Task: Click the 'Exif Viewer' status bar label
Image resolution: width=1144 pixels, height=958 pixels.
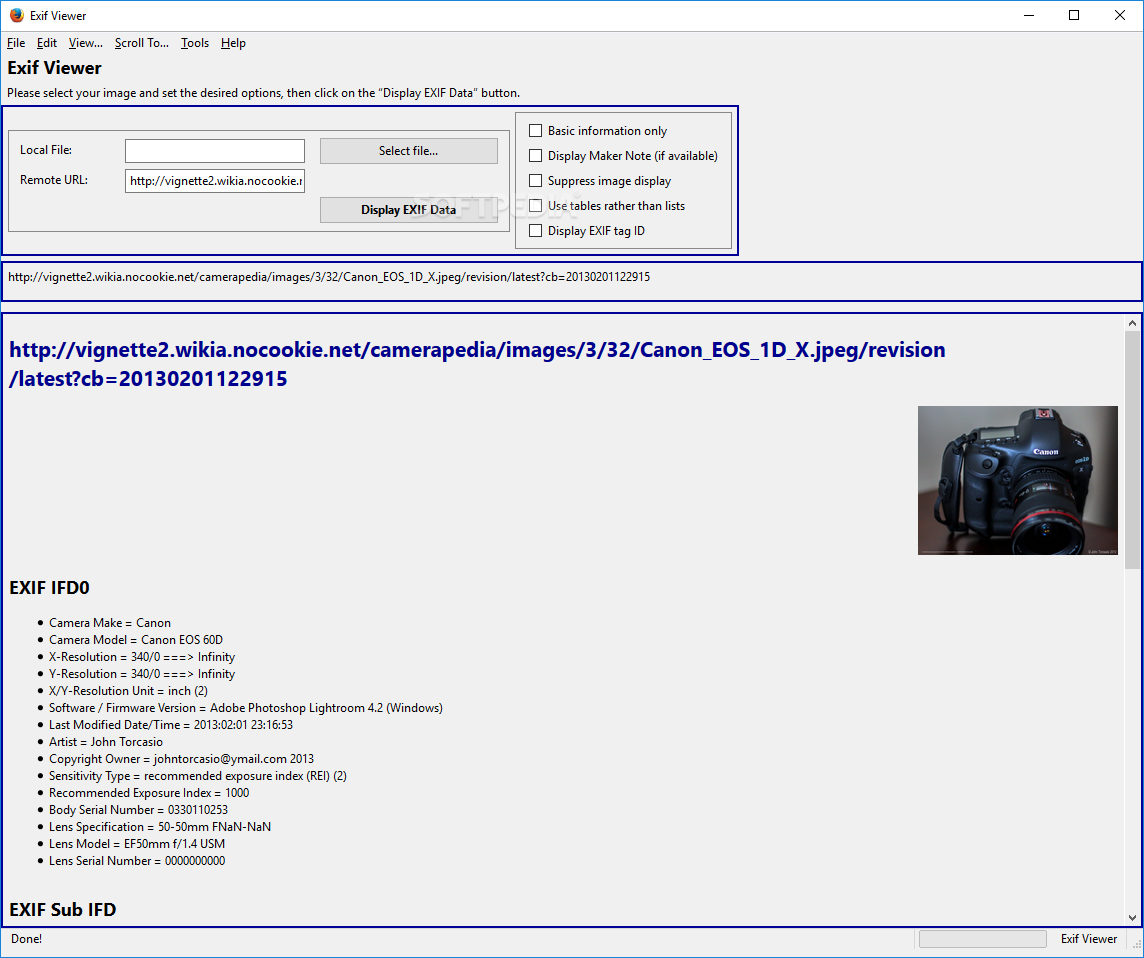Action: (x=1089, y=939)
